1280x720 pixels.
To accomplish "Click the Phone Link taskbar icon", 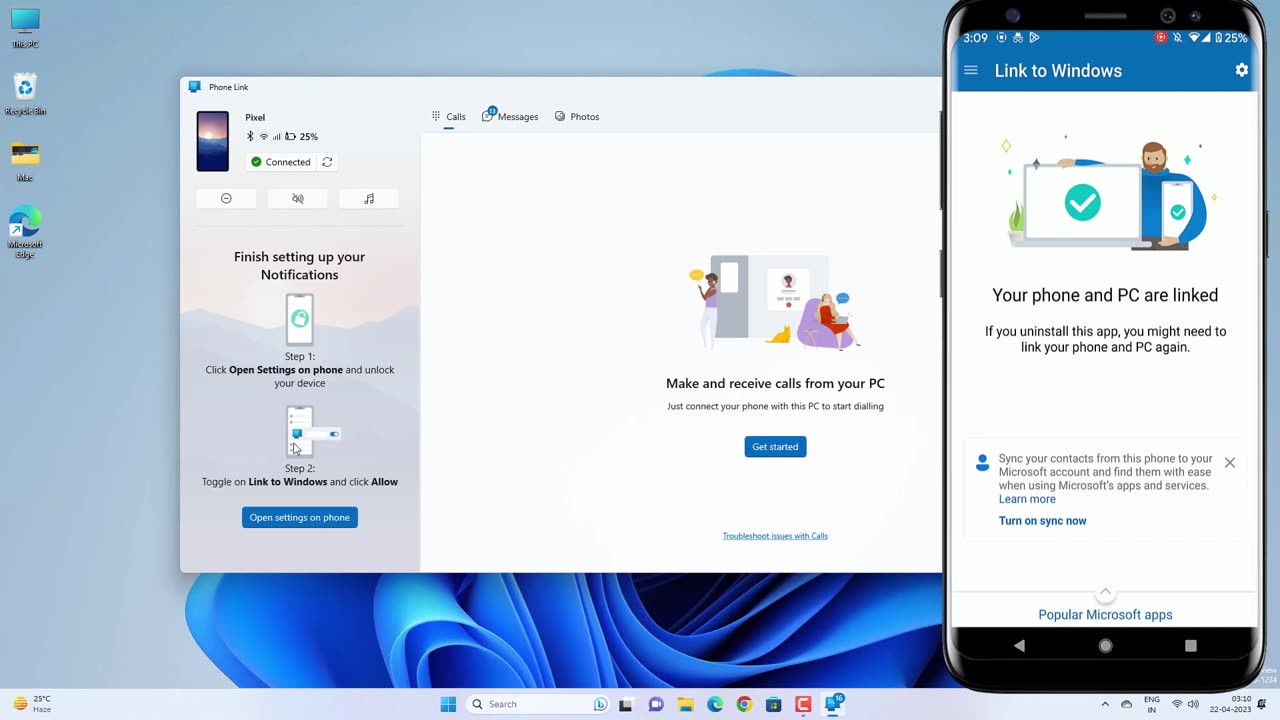I will coord(833,704).
